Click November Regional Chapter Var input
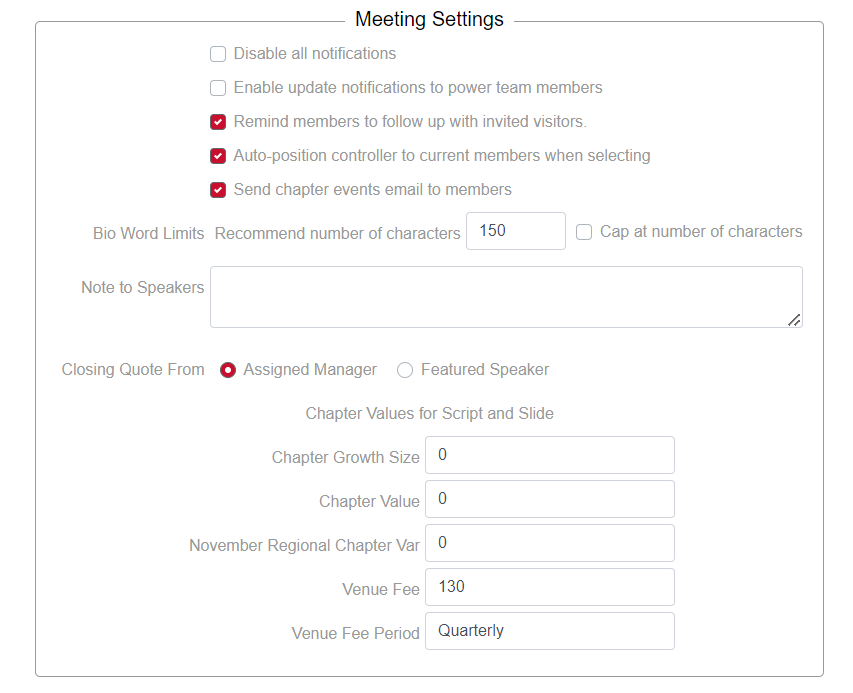The height and width of the screenshot is (693, 853). coord(549,543)
